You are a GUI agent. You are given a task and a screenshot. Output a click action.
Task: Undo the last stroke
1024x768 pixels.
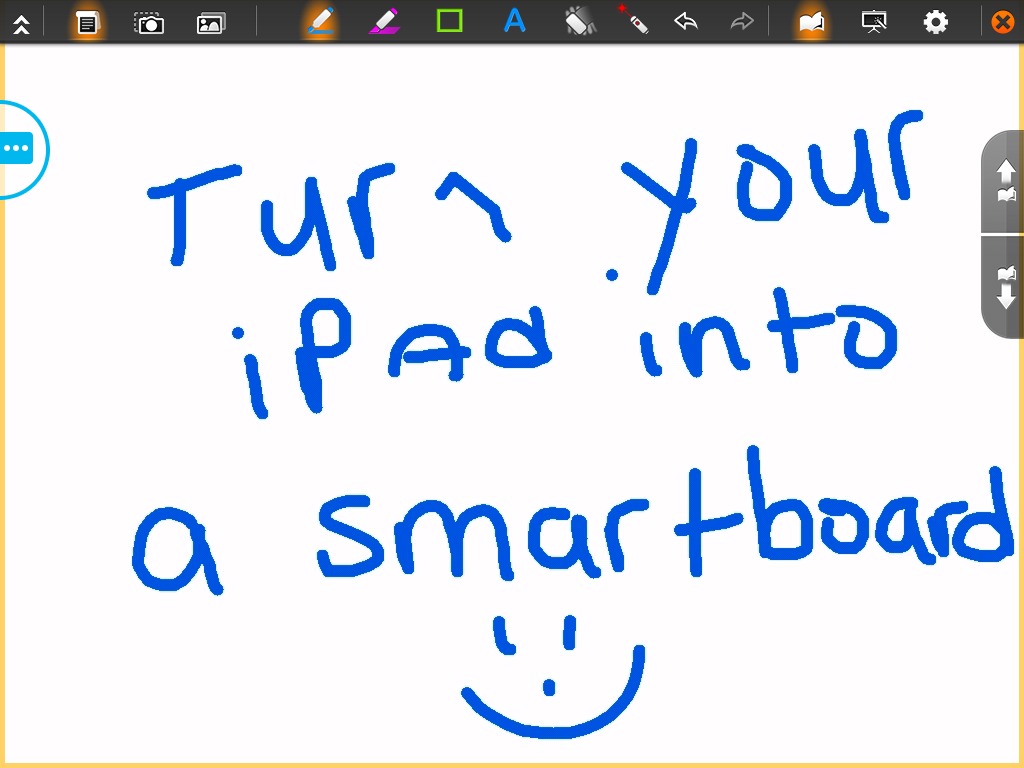pyautogui.click(x=686, y=22)
